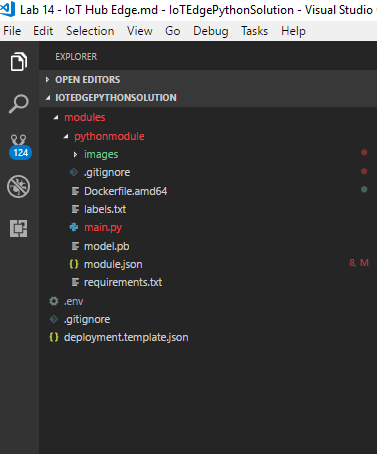Screen dimensions: 377x454
Task: Open main.py file
Action: 103,227
